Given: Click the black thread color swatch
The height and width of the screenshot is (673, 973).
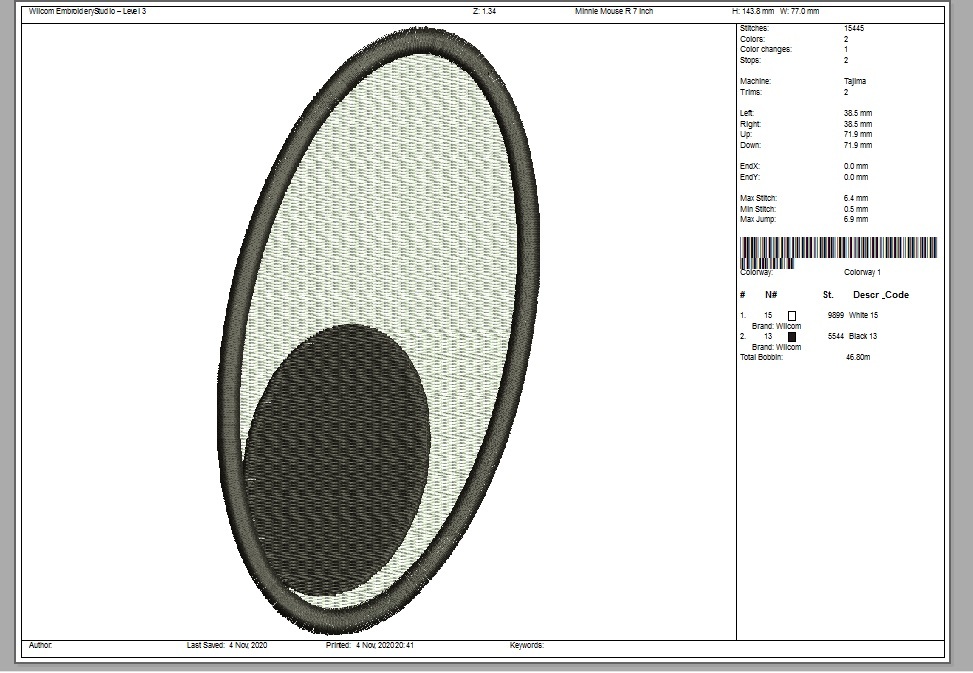Looking at the screenshot, I should [x=792, y=337].
